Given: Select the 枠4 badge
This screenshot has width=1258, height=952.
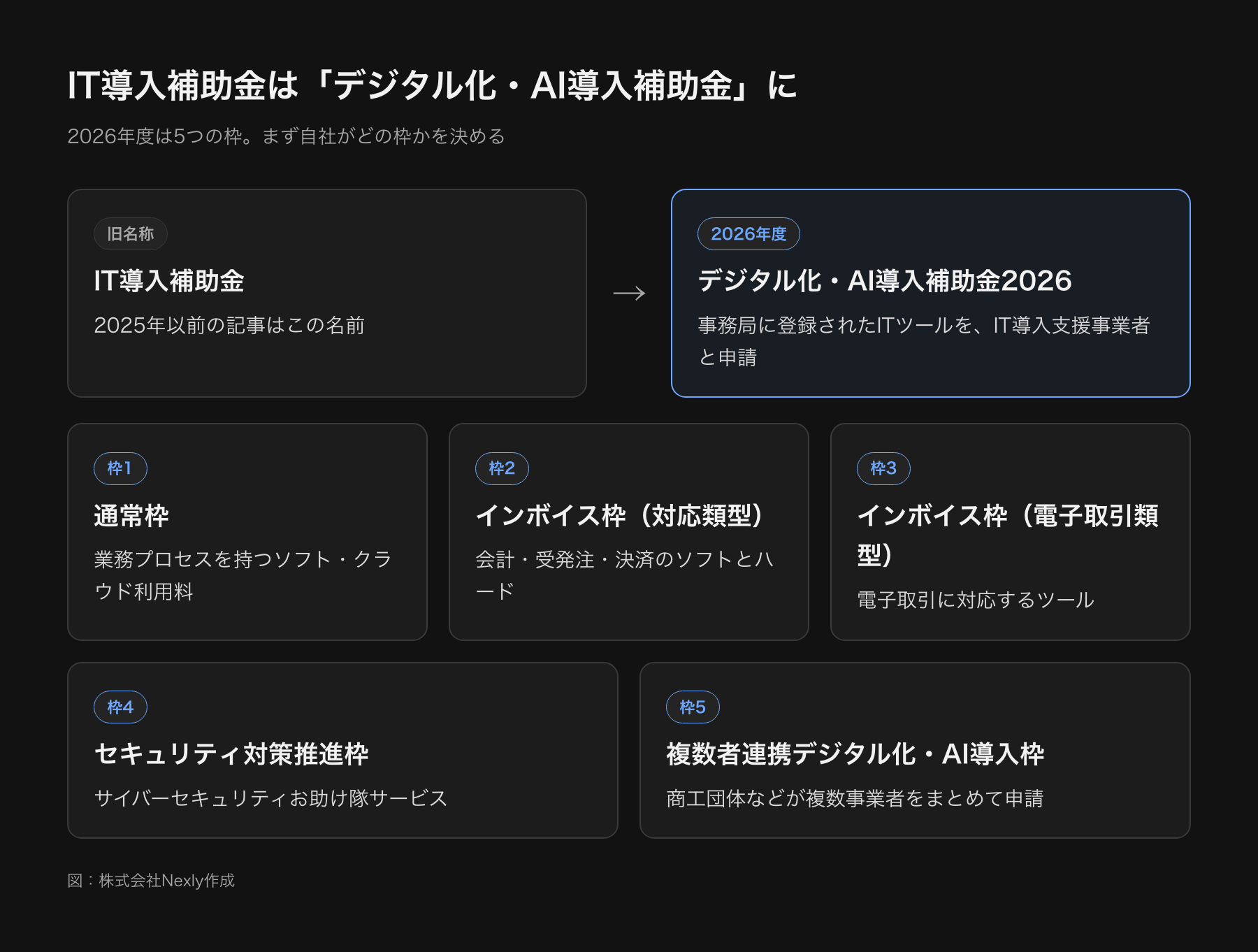Looking at the screenshot, I should (120, 707).
